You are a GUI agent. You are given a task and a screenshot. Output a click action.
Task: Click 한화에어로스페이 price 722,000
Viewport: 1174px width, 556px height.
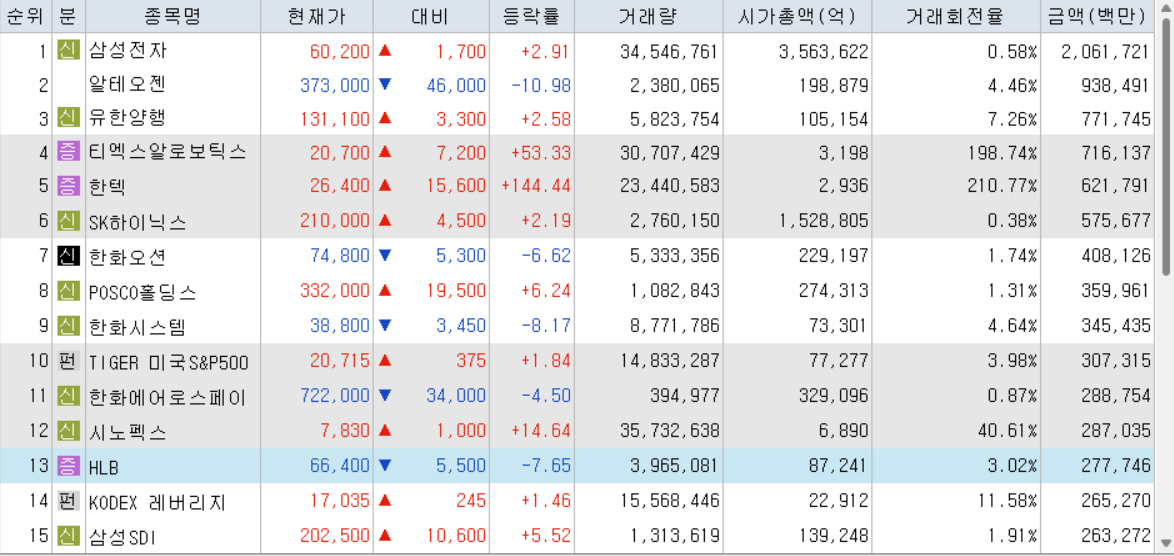click(x=335, y=395)
